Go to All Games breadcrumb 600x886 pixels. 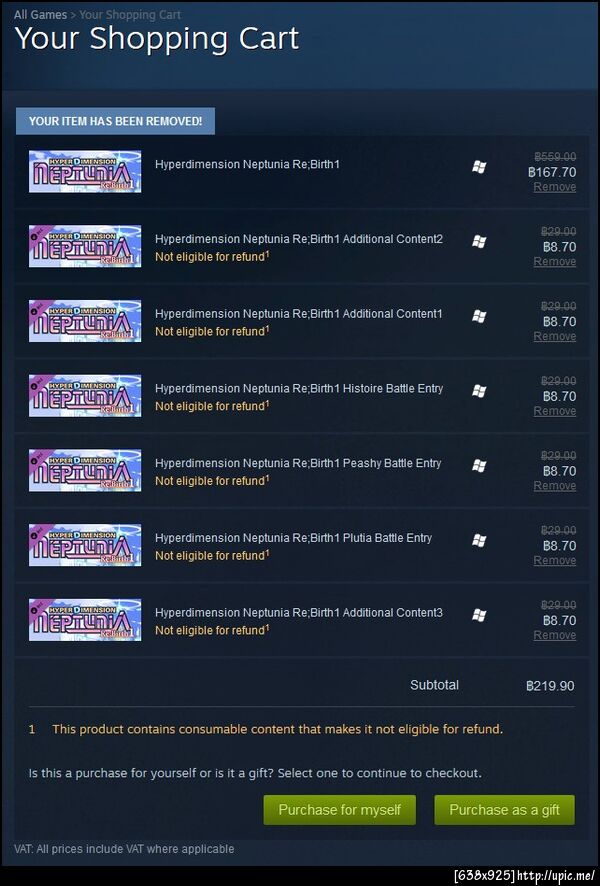[40, 15]
